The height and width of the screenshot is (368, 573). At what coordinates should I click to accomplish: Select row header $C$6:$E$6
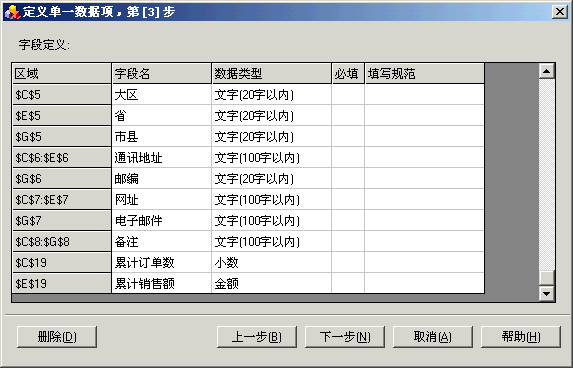click(62, 158)
